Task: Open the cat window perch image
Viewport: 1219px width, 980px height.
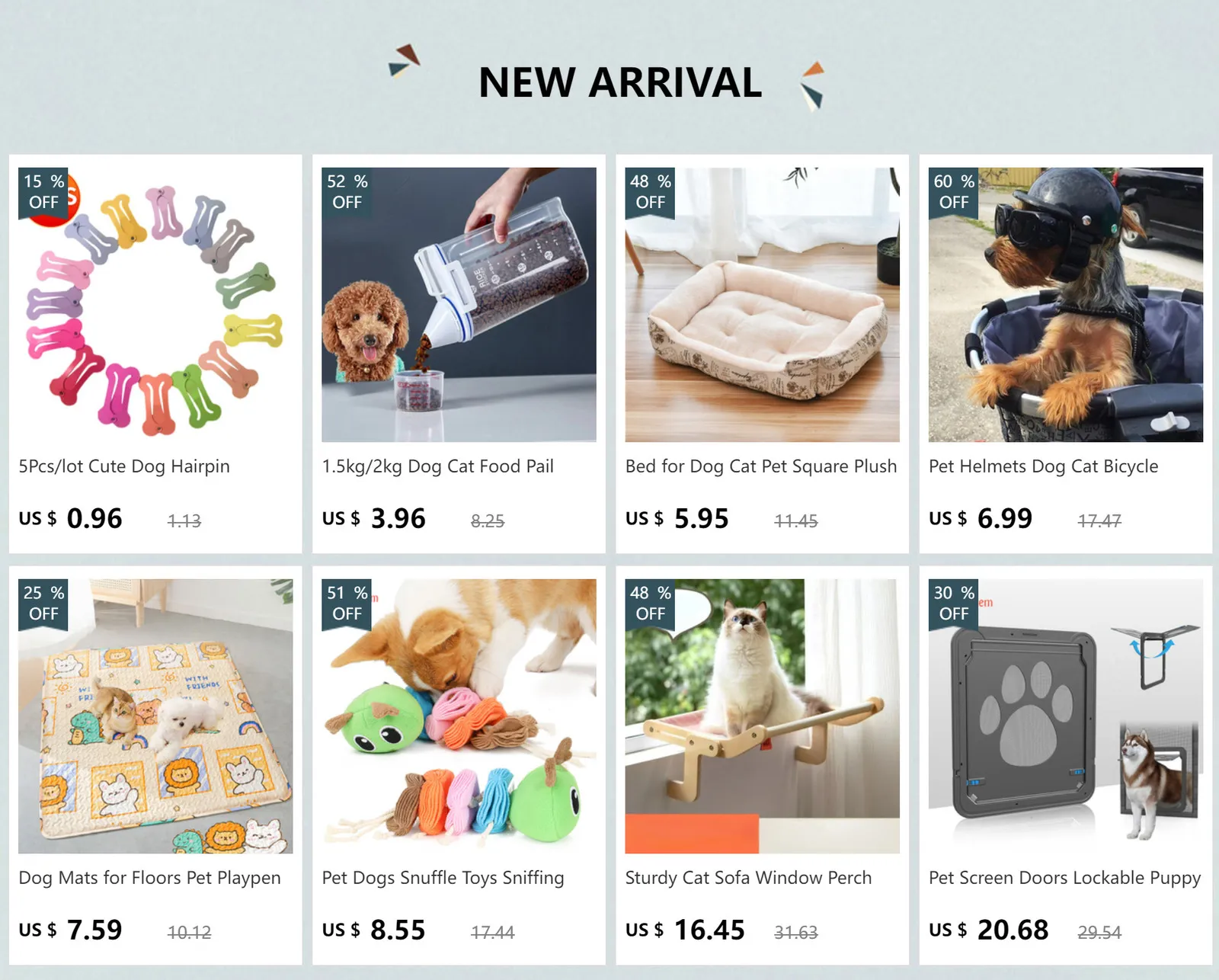Action: click(762, 716)
